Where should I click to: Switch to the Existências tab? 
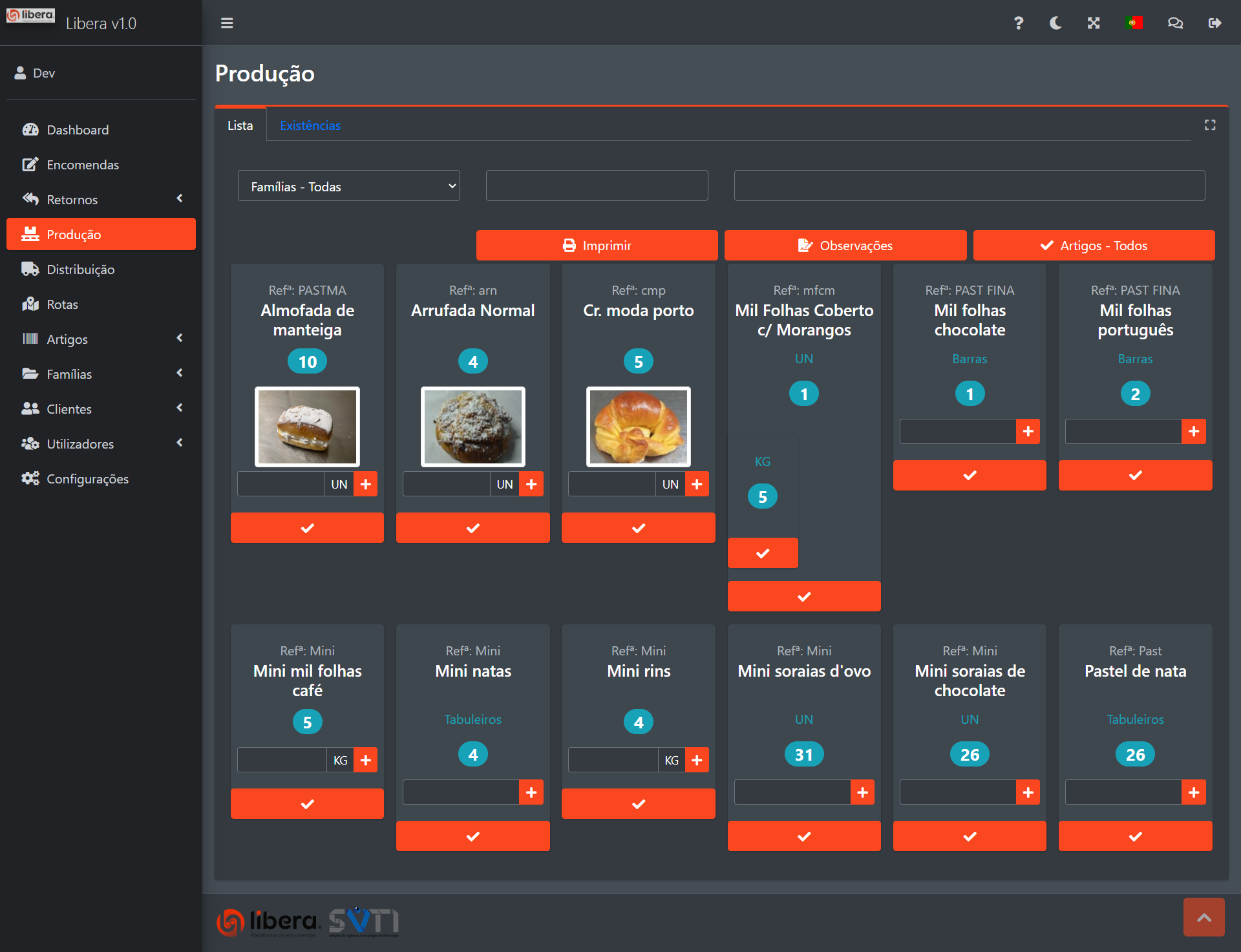tap(310, 125)
